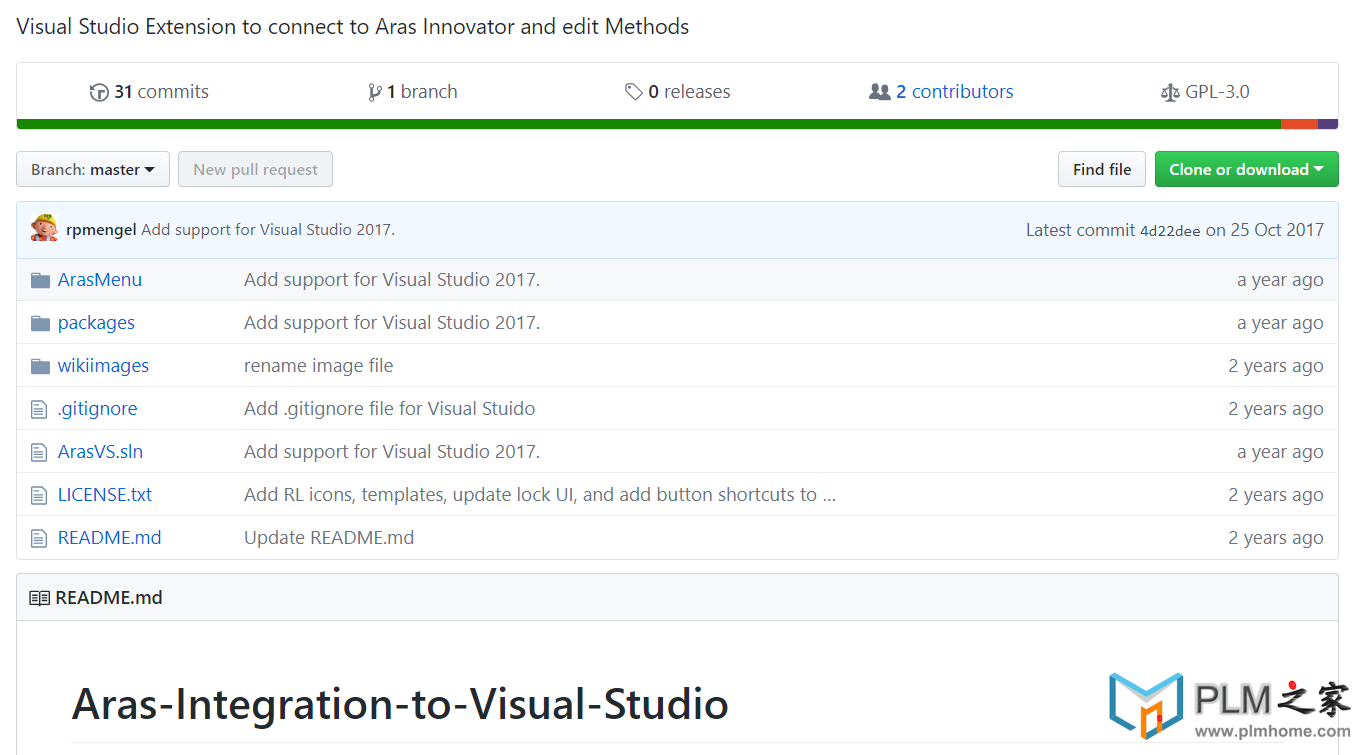The image size is (1360, 755).
Task: Click the contributors people icon
Action: tap(880, 92)
